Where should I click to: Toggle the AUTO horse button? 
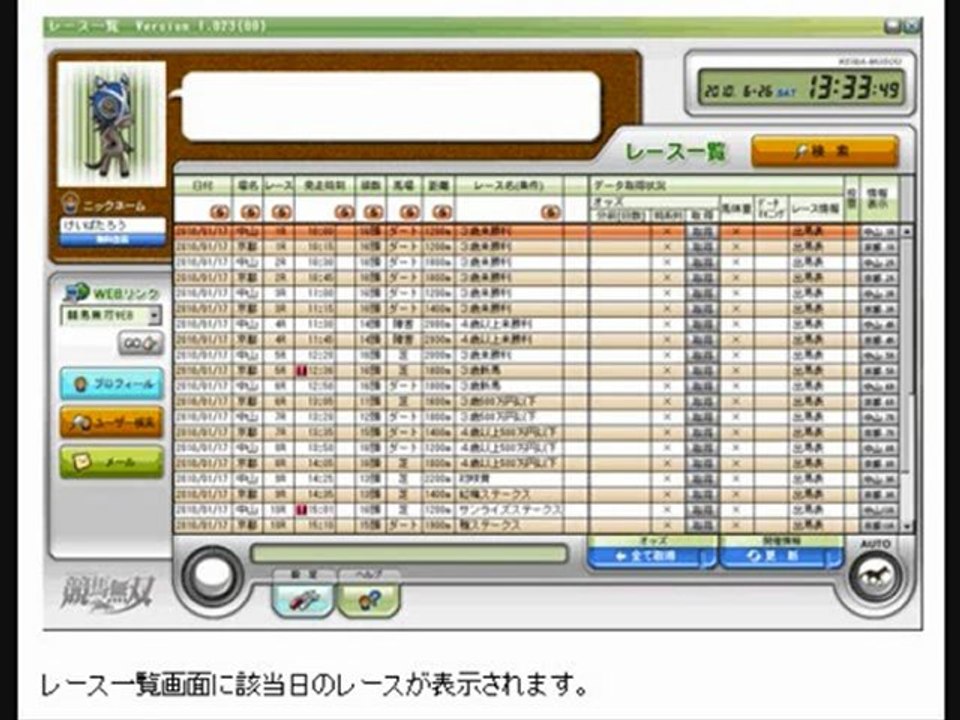875,576
